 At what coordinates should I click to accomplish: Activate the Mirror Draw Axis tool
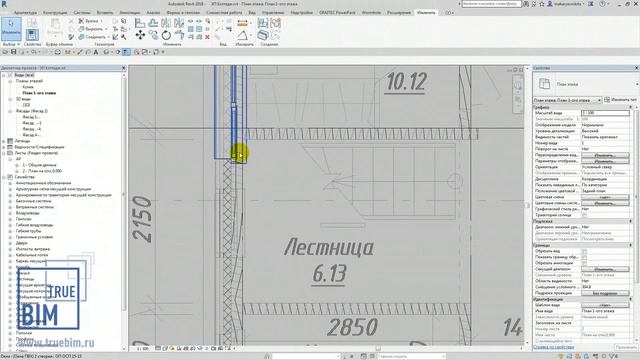pos(179,23)
